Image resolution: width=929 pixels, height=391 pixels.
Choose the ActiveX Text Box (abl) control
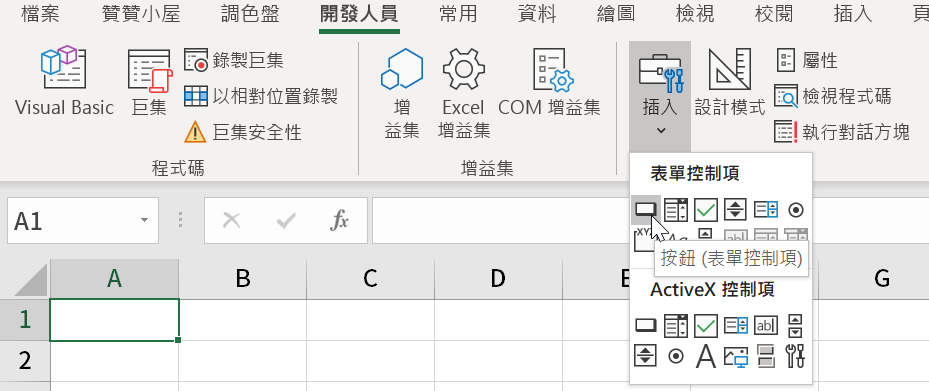pos(765,325)
